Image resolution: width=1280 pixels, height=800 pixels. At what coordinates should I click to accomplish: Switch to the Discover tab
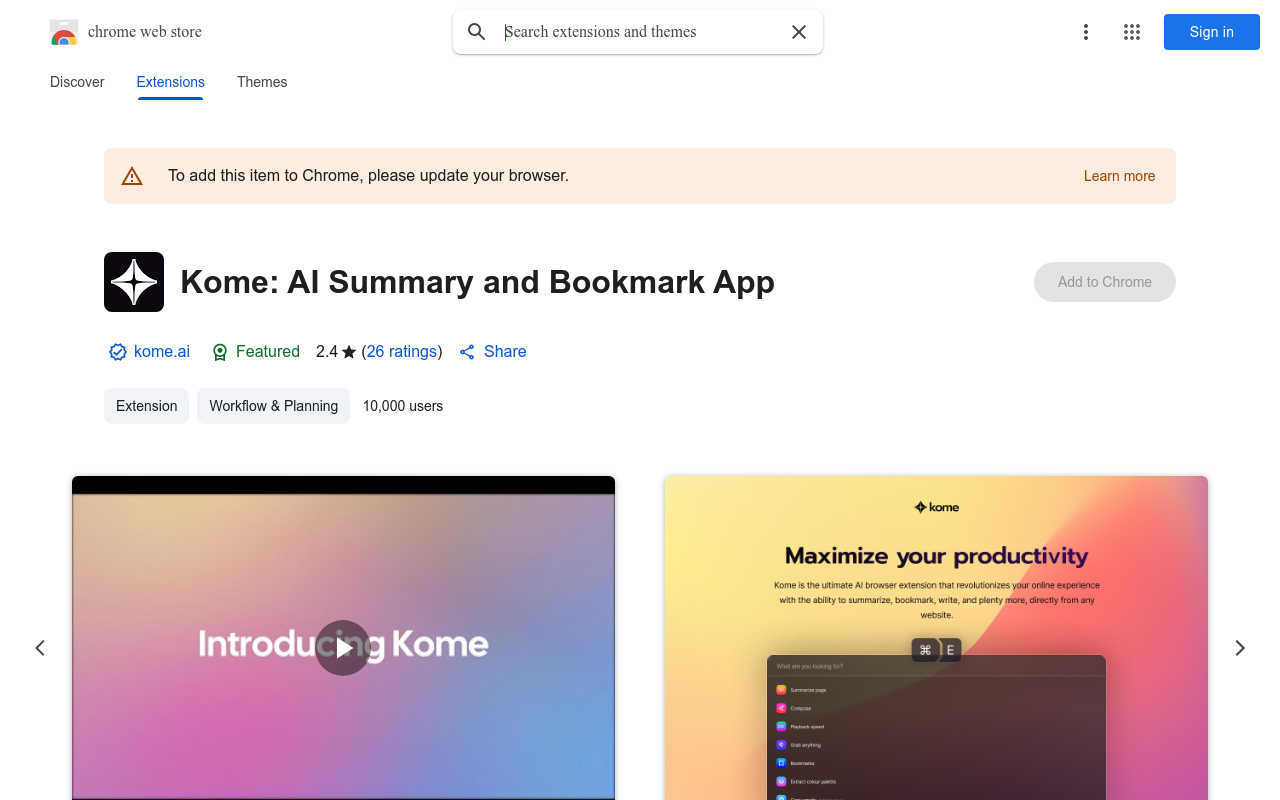[x=77, y=82]
